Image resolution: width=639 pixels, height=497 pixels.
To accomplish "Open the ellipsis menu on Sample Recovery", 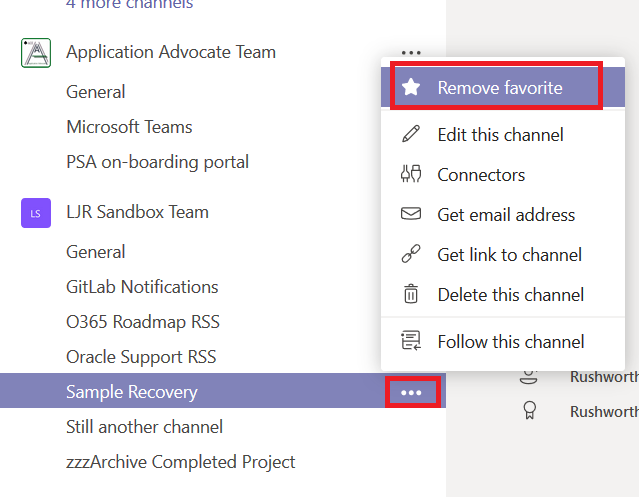I will pyautogui.click(x=411, y=393).
